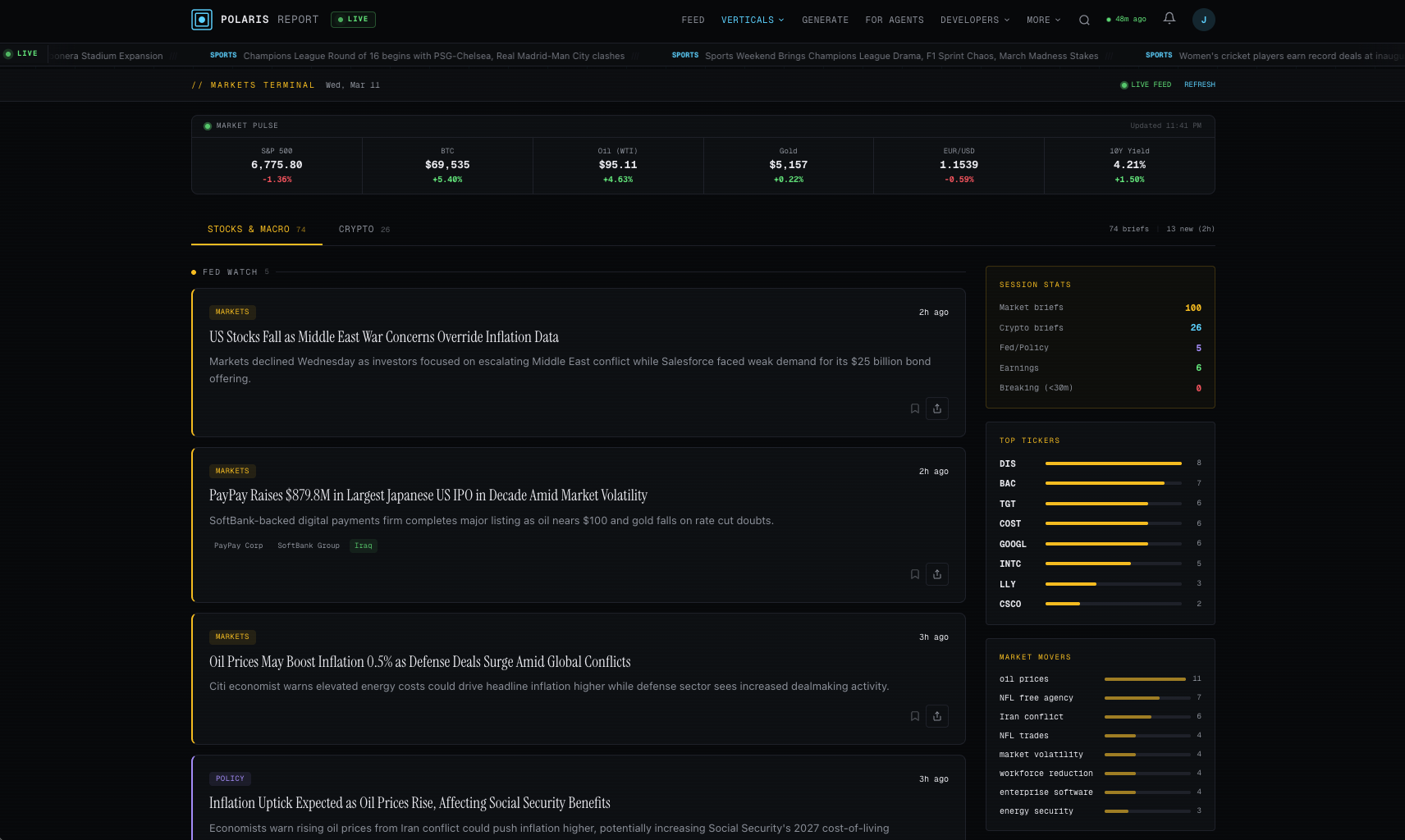This screenshot has width=1405, height=840.
Task: Click the Polaris logo icon
Action: [201, 19]
